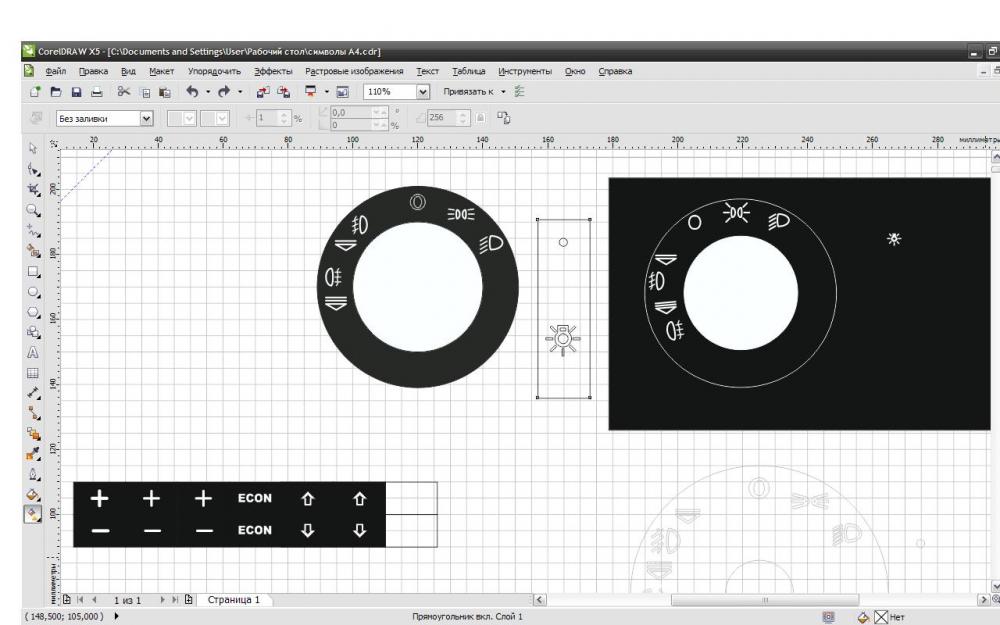Select the Interactive Fill tool
Screen dimensions: 1000x625
[x=33, y=514]
